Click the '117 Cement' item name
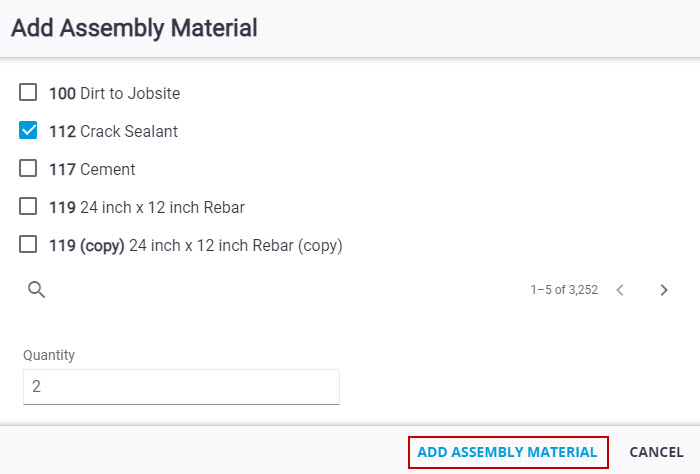Viewport: 700px width, 474px height. tap(92, 169)
